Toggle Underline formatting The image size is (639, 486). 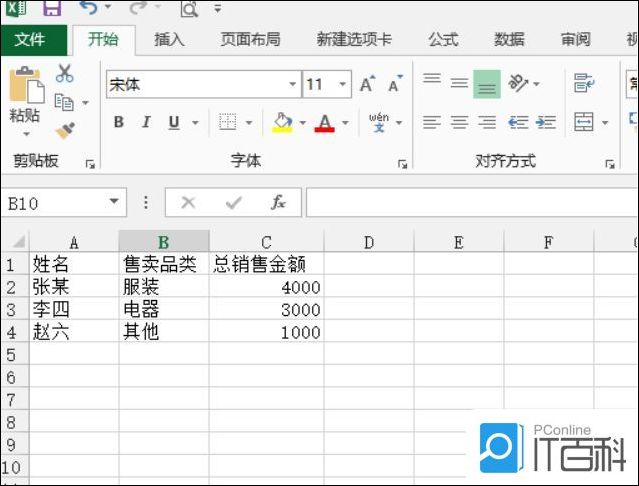(x=174, y=122)
